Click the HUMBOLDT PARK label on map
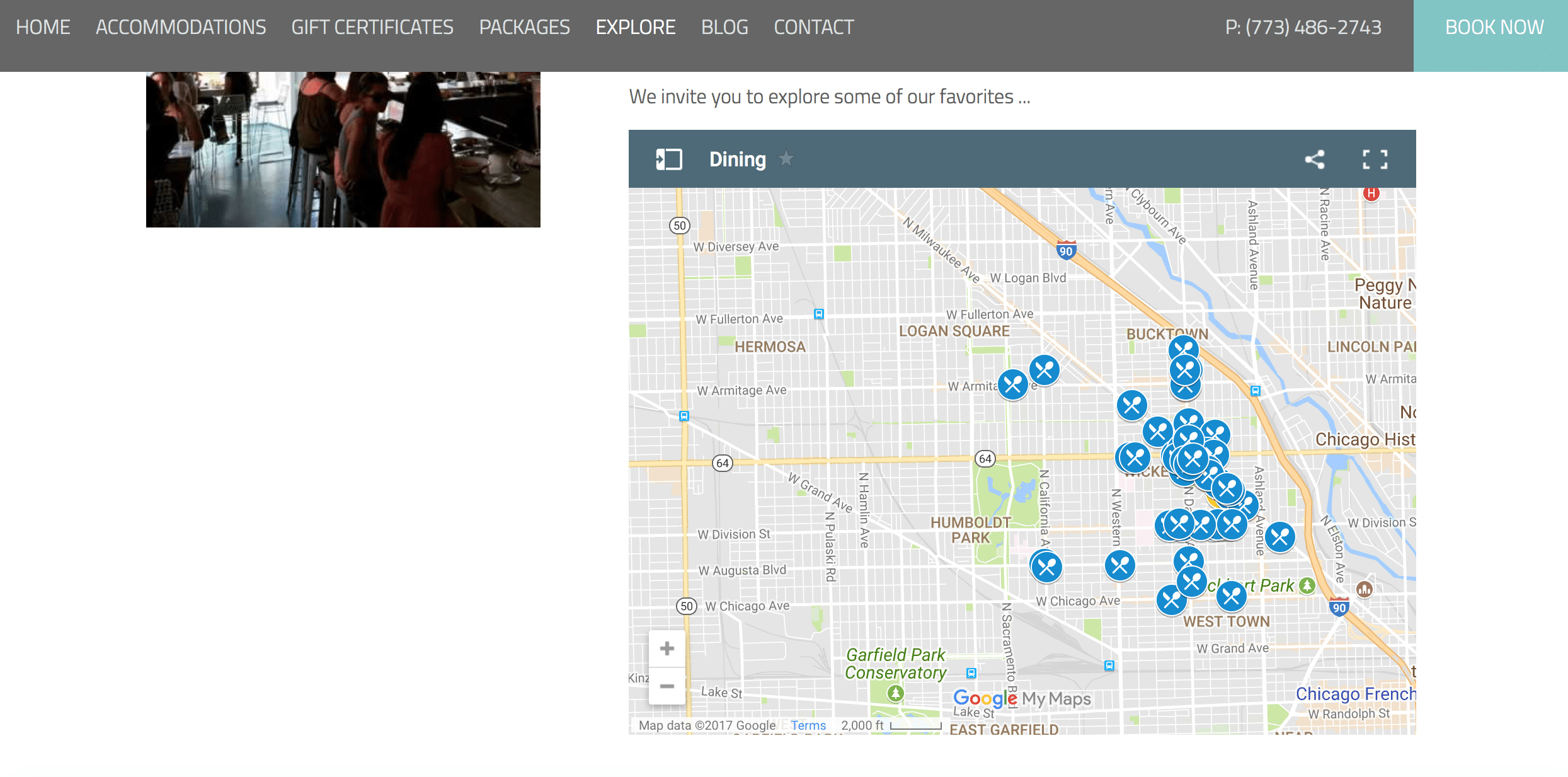This screenshot has width=1568, height=777. pyautogui.click(x=971, y=530)
